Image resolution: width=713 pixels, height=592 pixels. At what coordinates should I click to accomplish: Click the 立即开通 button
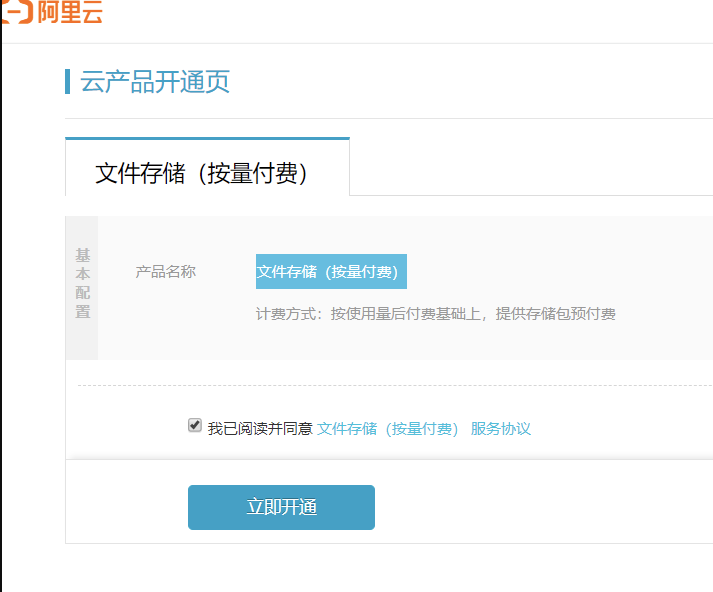click(281, 507)
